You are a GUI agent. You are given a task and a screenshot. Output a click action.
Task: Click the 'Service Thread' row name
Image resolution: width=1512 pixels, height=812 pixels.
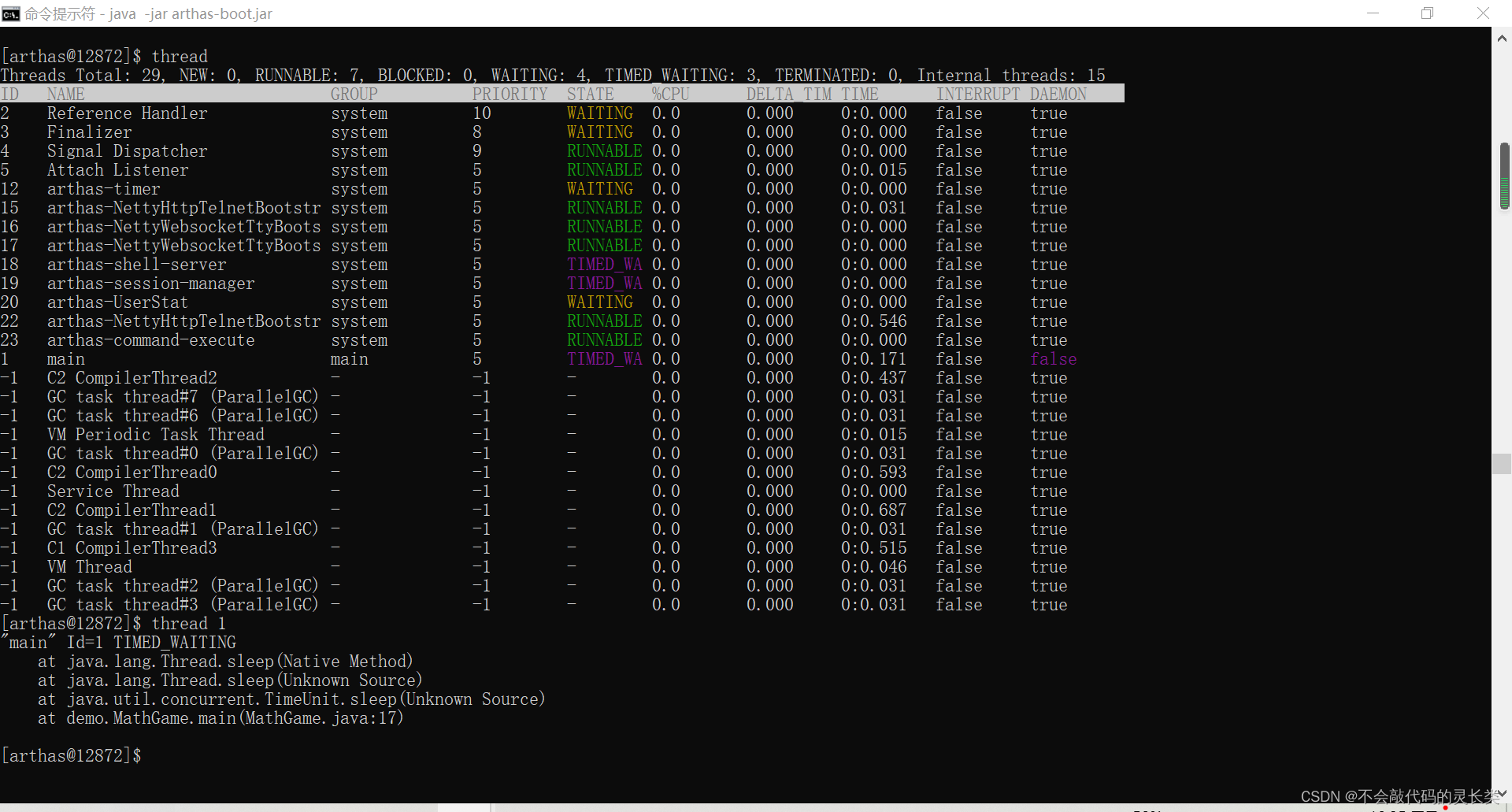(x=113, y=491)
